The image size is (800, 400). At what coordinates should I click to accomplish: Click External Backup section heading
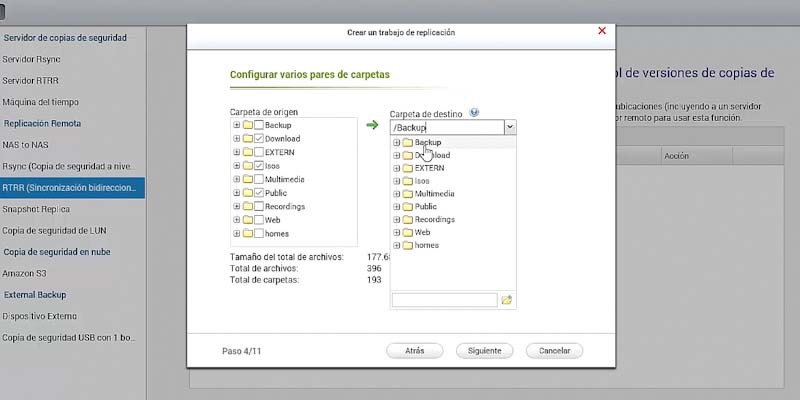tap(35, 295)
